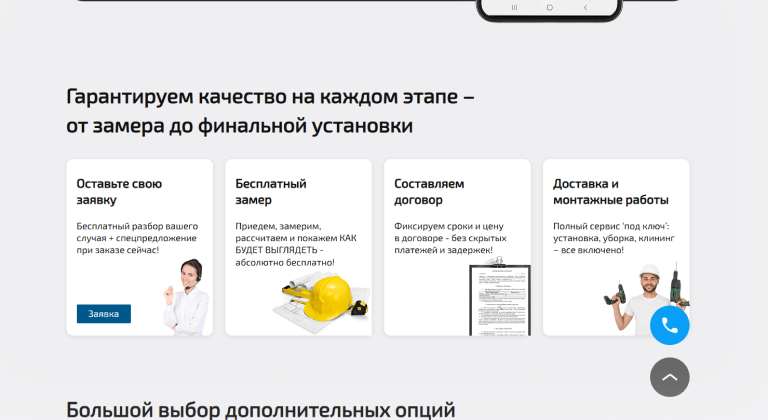The width and height of the screenshot is (768, 420).
Task: Select 'Доставка и монтажные работы' card title
Action: (610, 192)
